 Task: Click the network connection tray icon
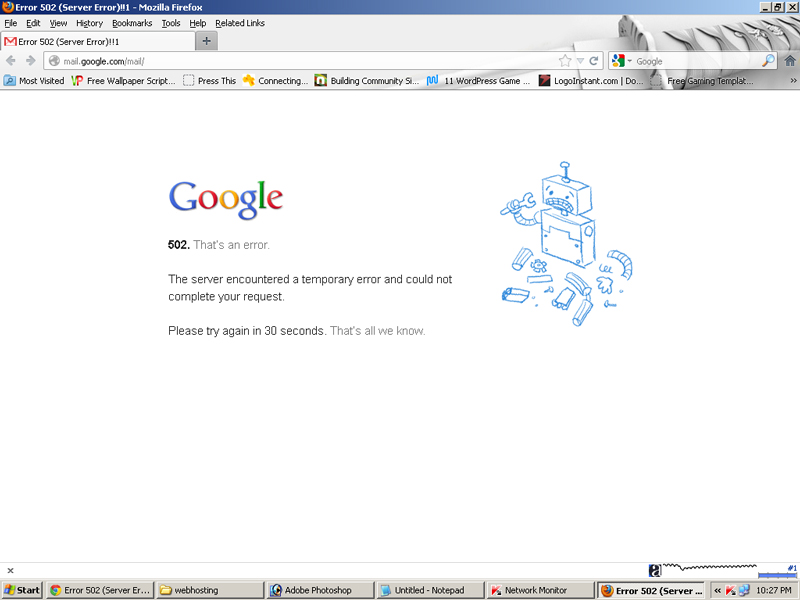click(x=744, y=590)
